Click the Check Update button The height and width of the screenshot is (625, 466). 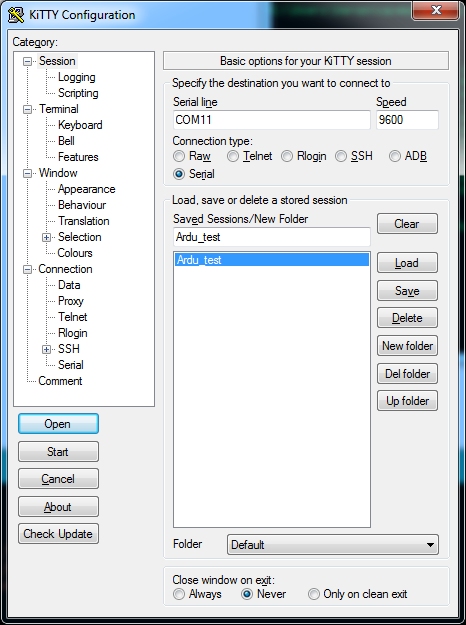pos(58,534)
